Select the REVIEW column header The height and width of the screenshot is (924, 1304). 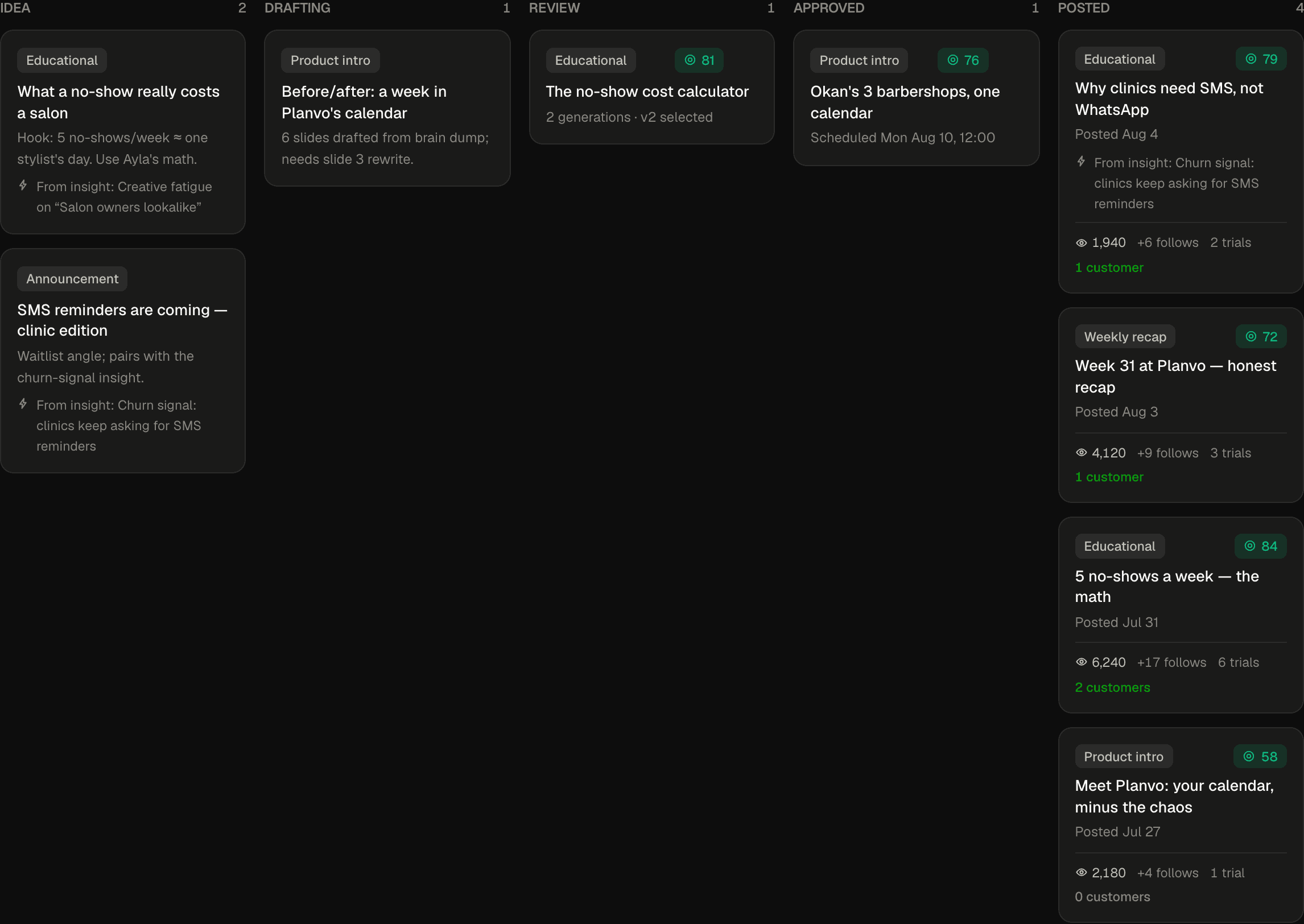coord(555,8)
